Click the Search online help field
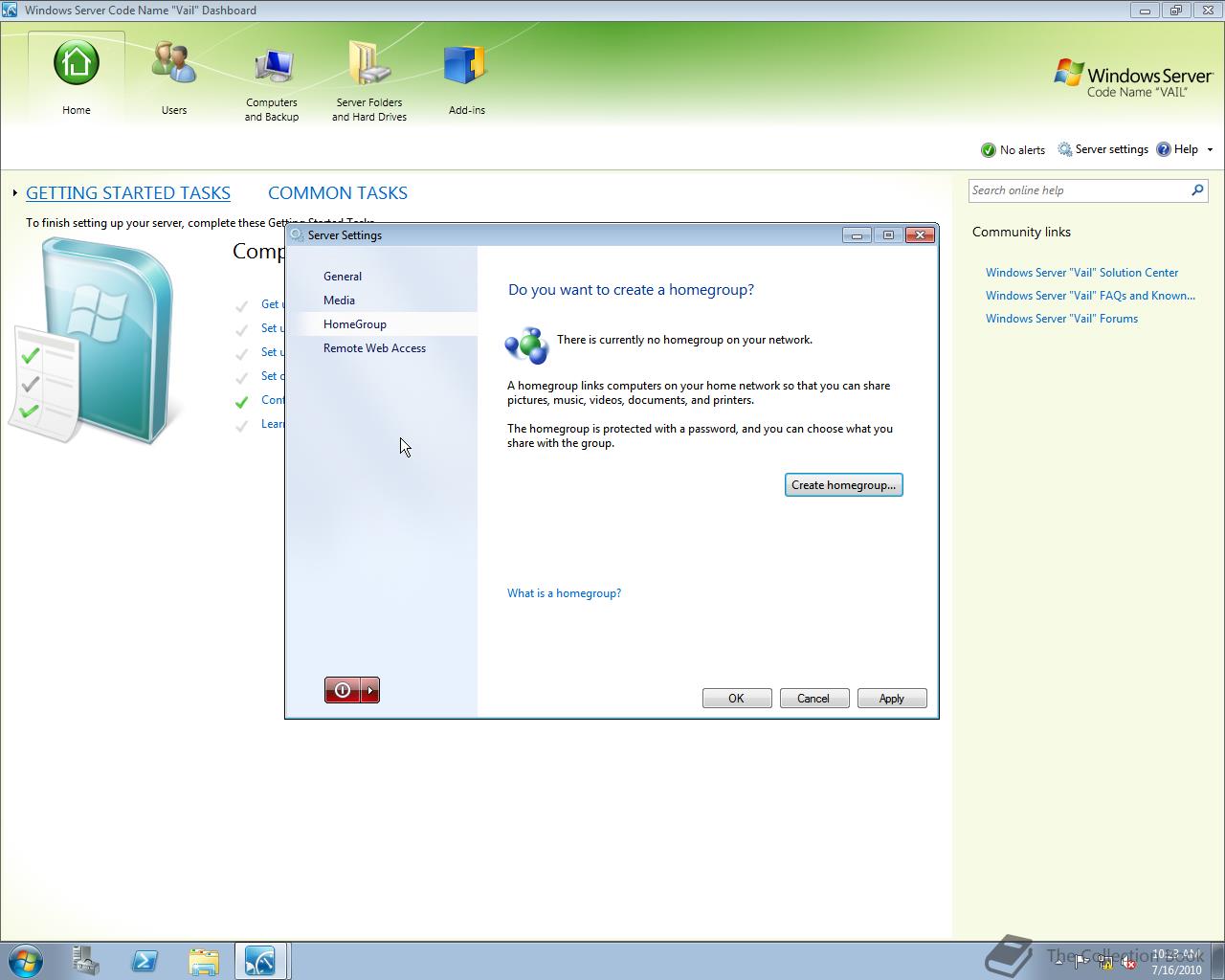Screen dimensions: 1225x980 [1077, 190]
